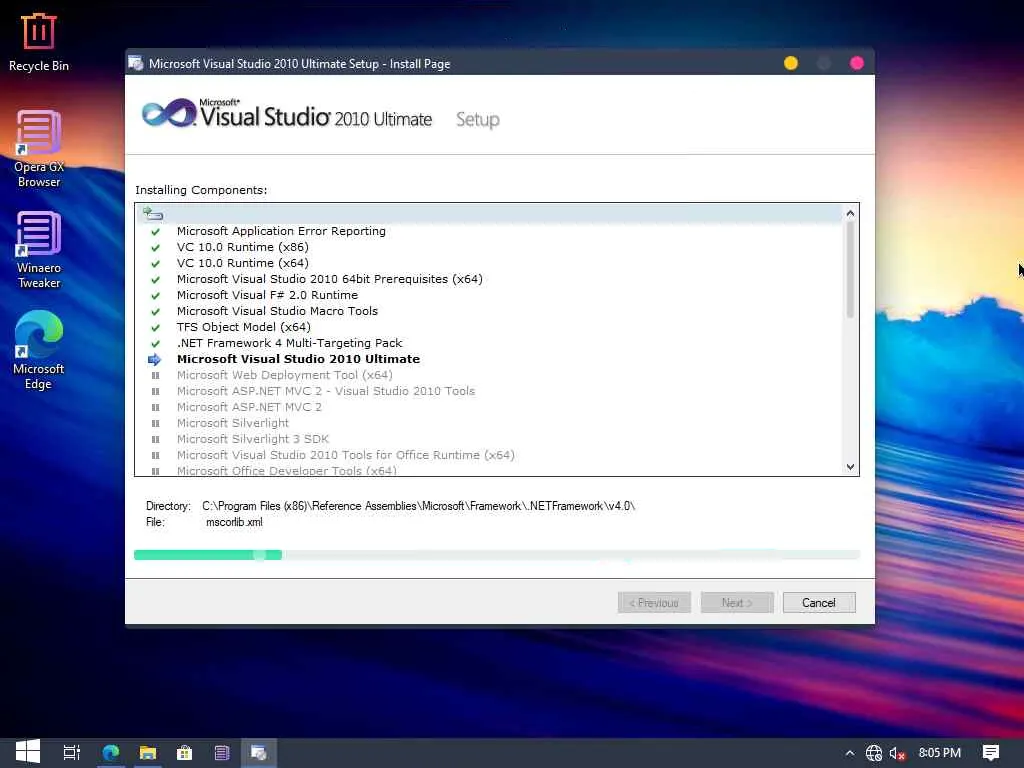The width and height of the screenshot is (1024, 768).
Task: Open Microsoft Store from the taskbar
Action: (185, 752)
